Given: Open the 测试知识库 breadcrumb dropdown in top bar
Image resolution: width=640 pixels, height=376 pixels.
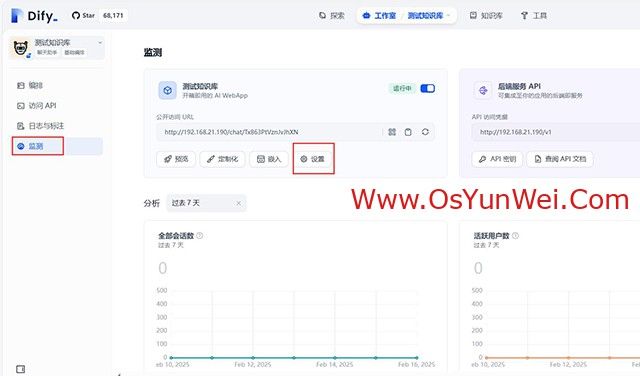Looking at the screenshot, I should point(429,16).
